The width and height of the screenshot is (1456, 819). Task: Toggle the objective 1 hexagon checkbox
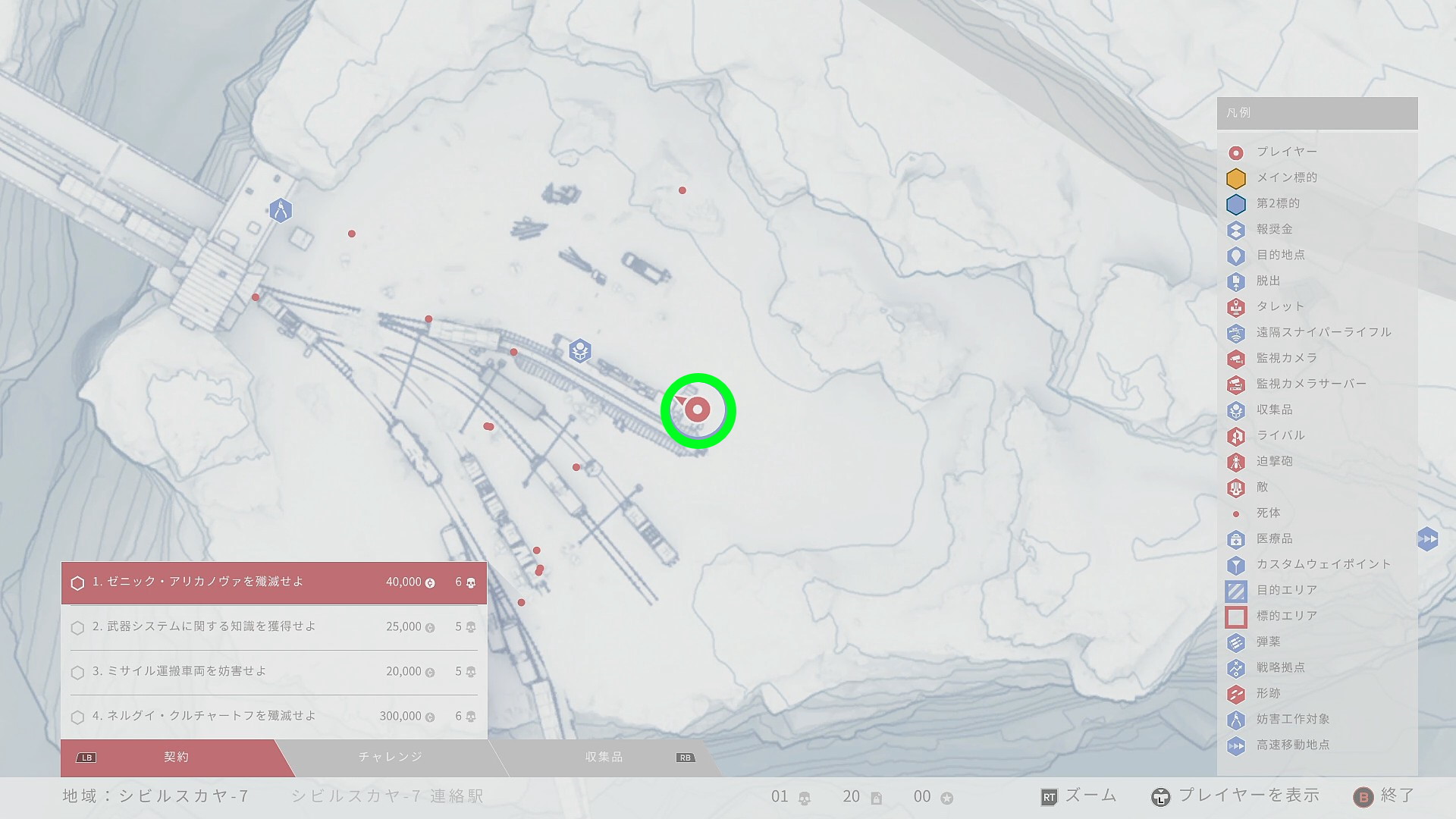click(77, 583)
